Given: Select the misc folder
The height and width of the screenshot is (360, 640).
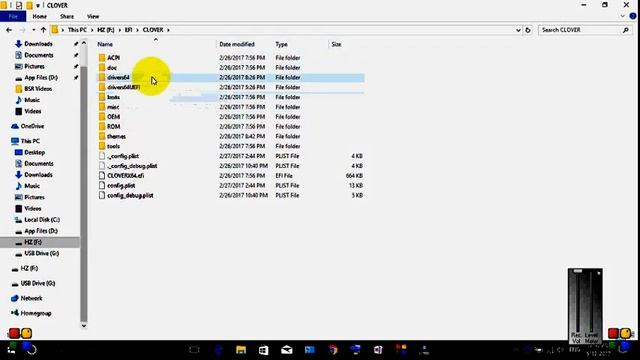Looking at the screenshot, I should 113,107.
